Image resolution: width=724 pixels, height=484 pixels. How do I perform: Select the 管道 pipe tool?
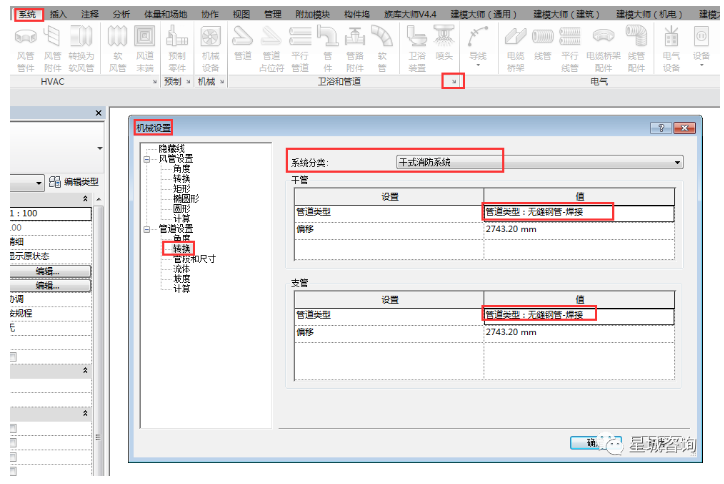242,44
